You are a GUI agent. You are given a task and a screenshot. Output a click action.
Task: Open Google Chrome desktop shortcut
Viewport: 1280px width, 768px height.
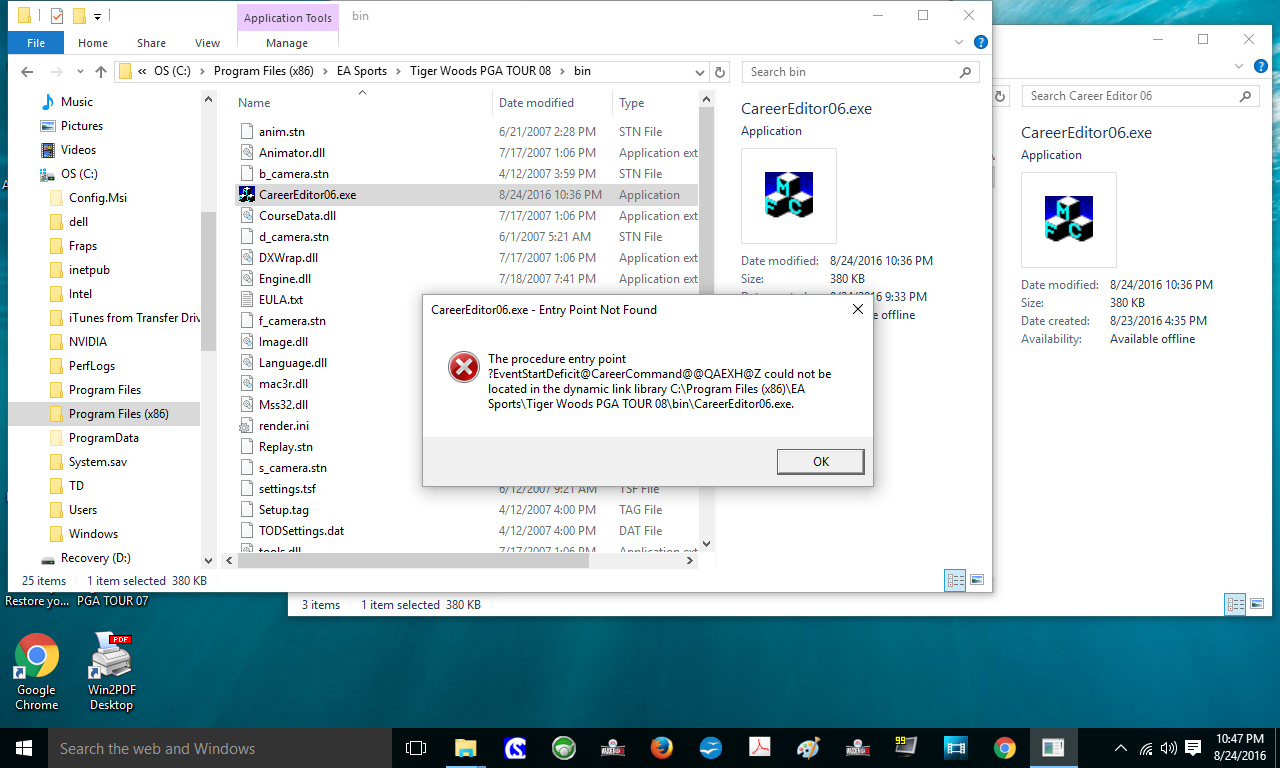coord(36,672)
